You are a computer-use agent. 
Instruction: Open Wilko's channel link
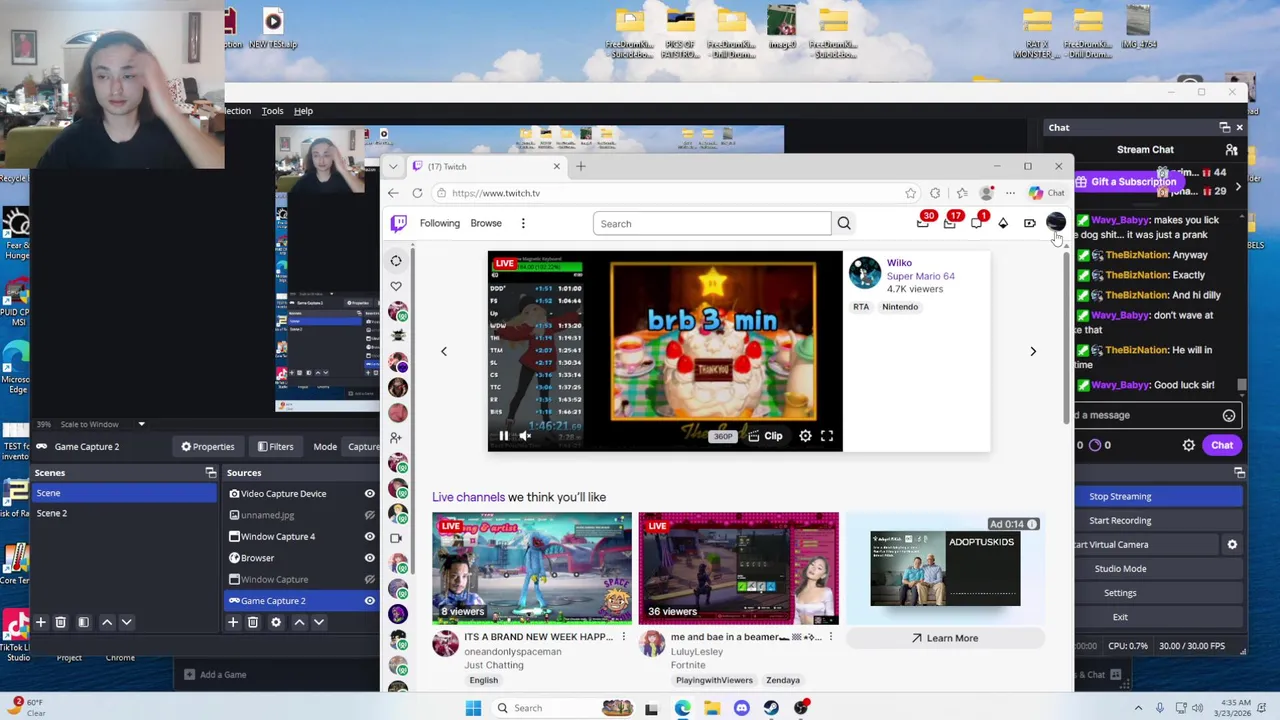tap(899, 263)
